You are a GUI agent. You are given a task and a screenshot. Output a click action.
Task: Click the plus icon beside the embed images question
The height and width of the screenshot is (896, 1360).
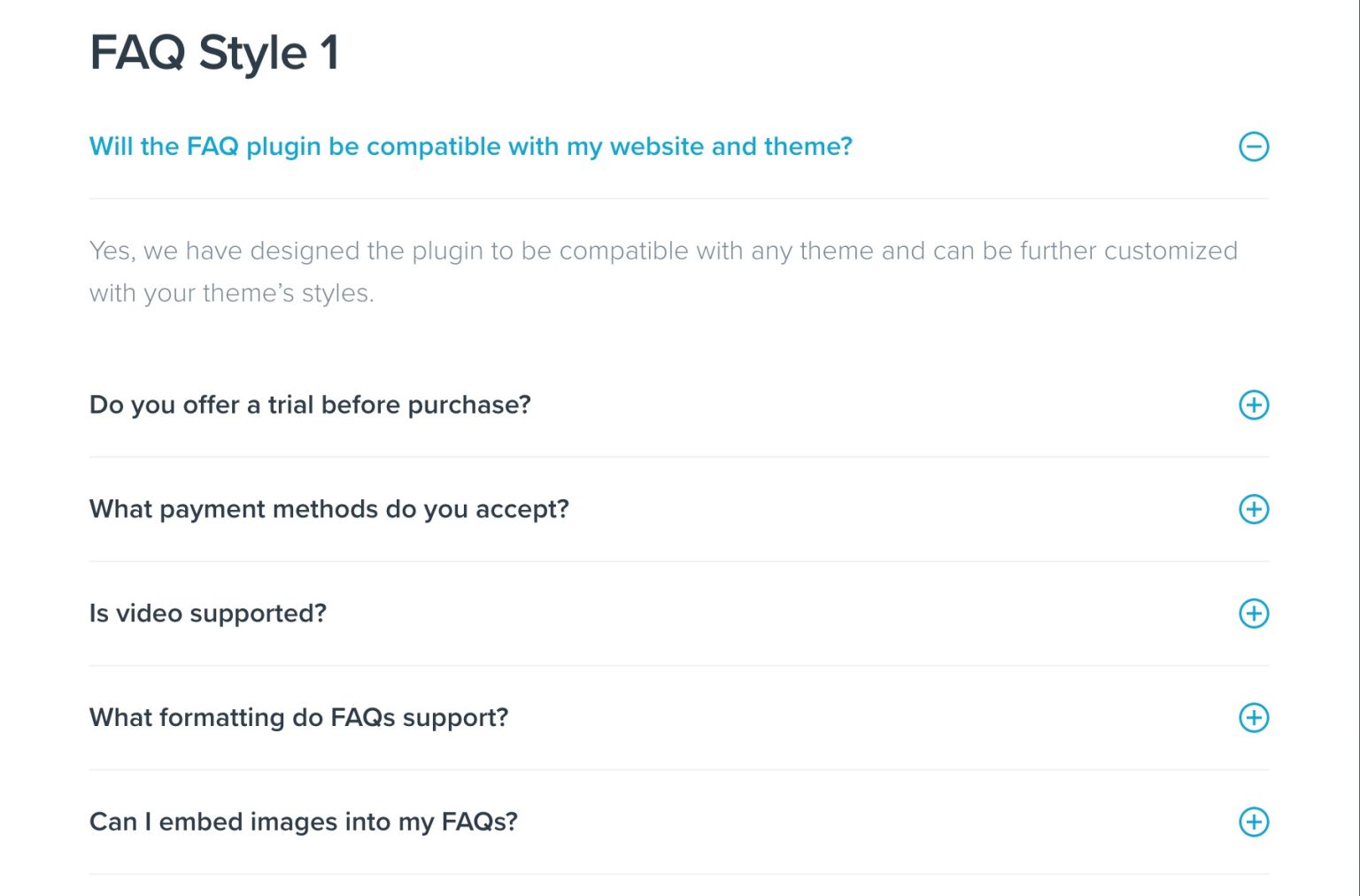pyautogui.click(x=1254, y=822)
